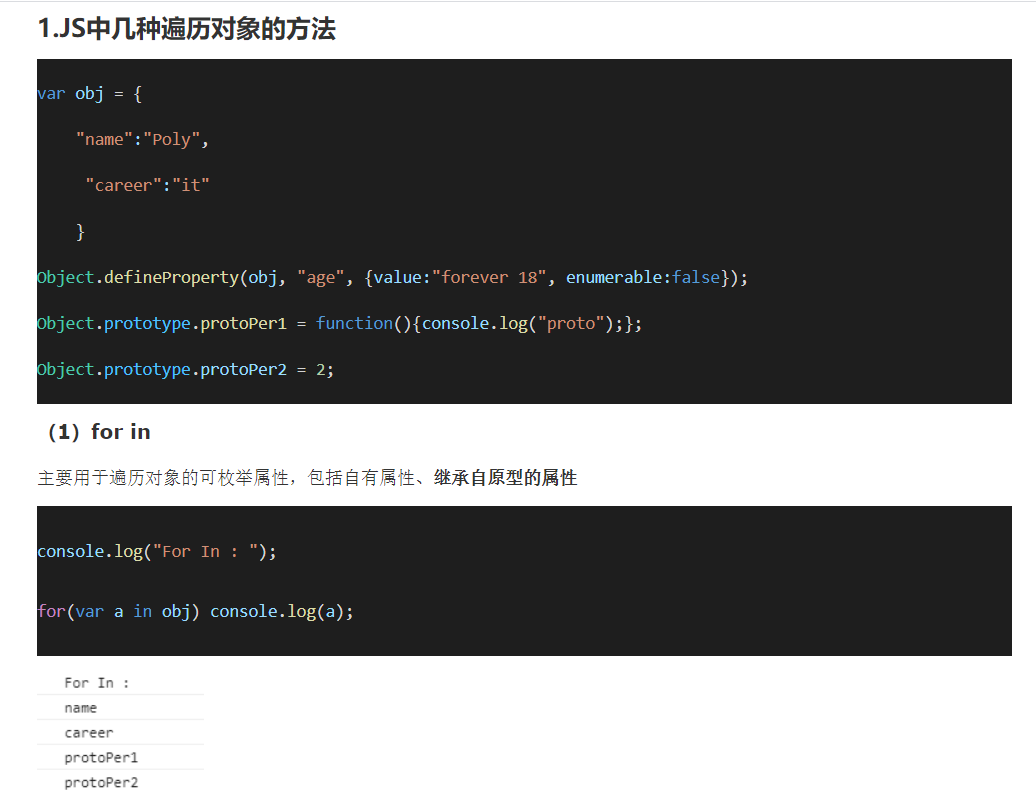
Task: Click the "for(var a in obj)" code line
Action: [195, 611]
